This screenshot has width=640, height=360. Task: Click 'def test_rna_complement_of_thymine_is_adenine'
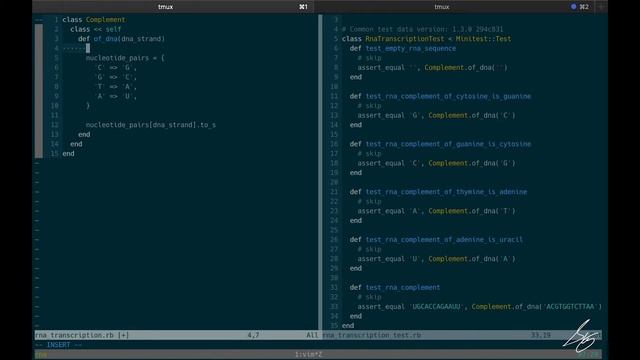(438, 192)
